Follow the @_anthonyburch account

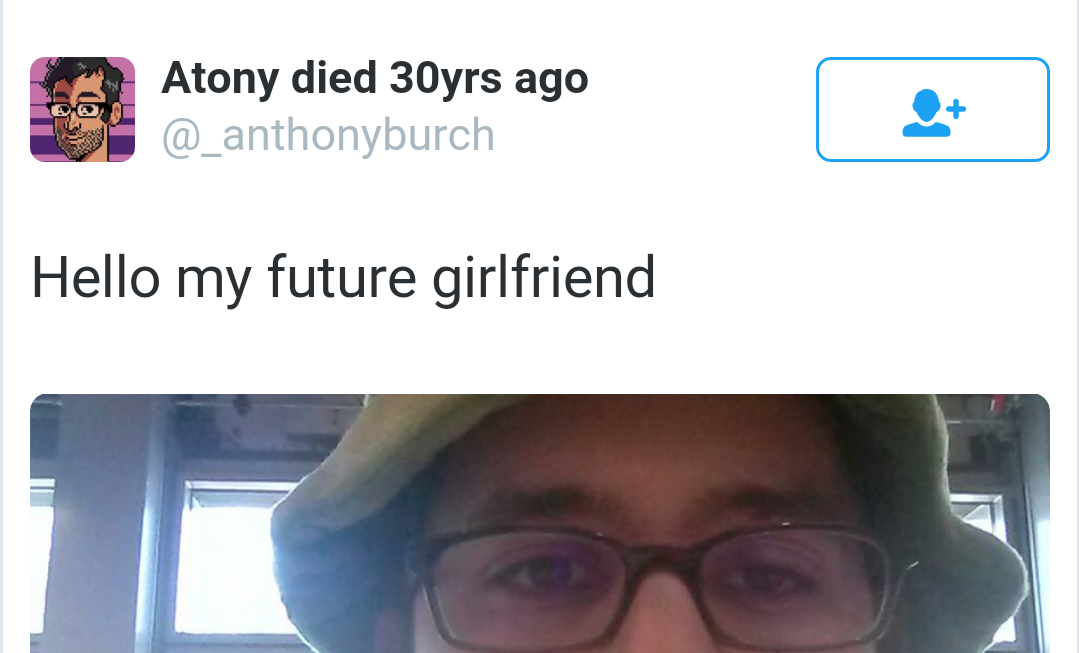932,109
